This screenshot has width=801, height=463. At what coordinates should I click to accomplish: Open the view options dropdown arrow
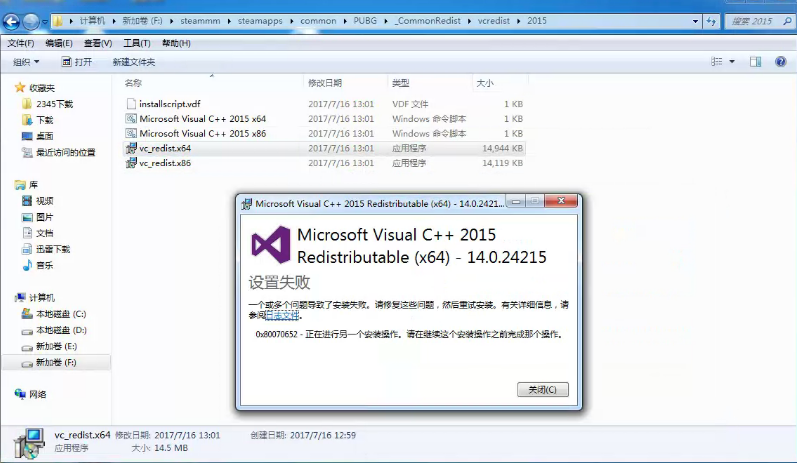click(732, 62)
